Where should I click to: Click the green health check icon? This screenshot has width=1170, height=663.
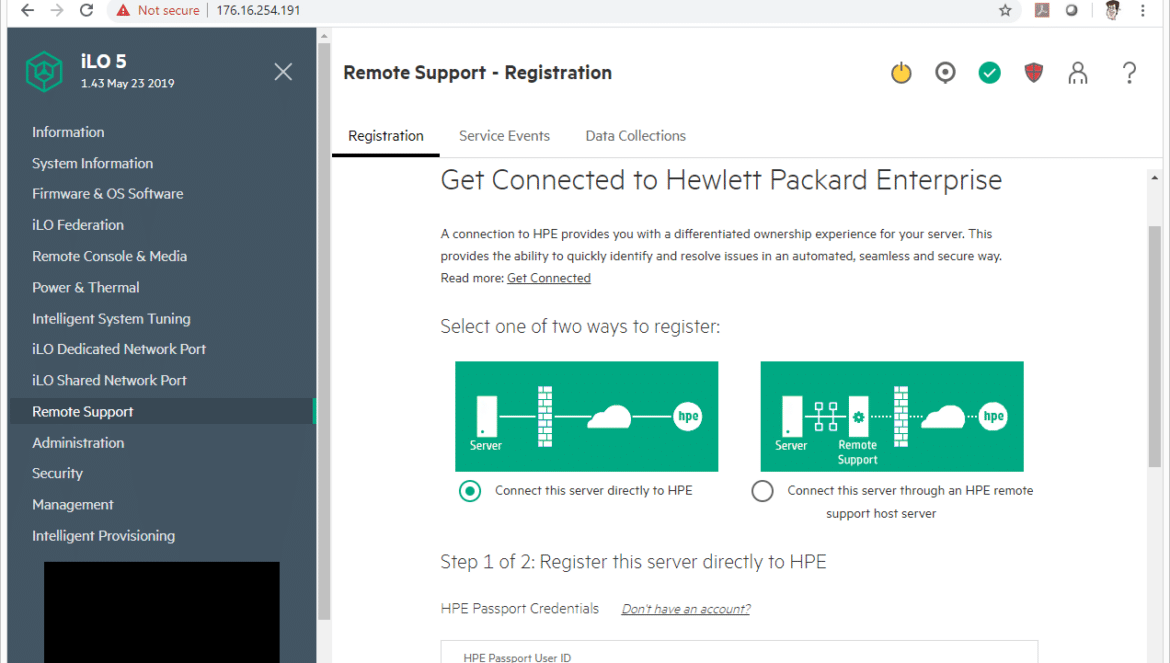(x=989, y=72)
